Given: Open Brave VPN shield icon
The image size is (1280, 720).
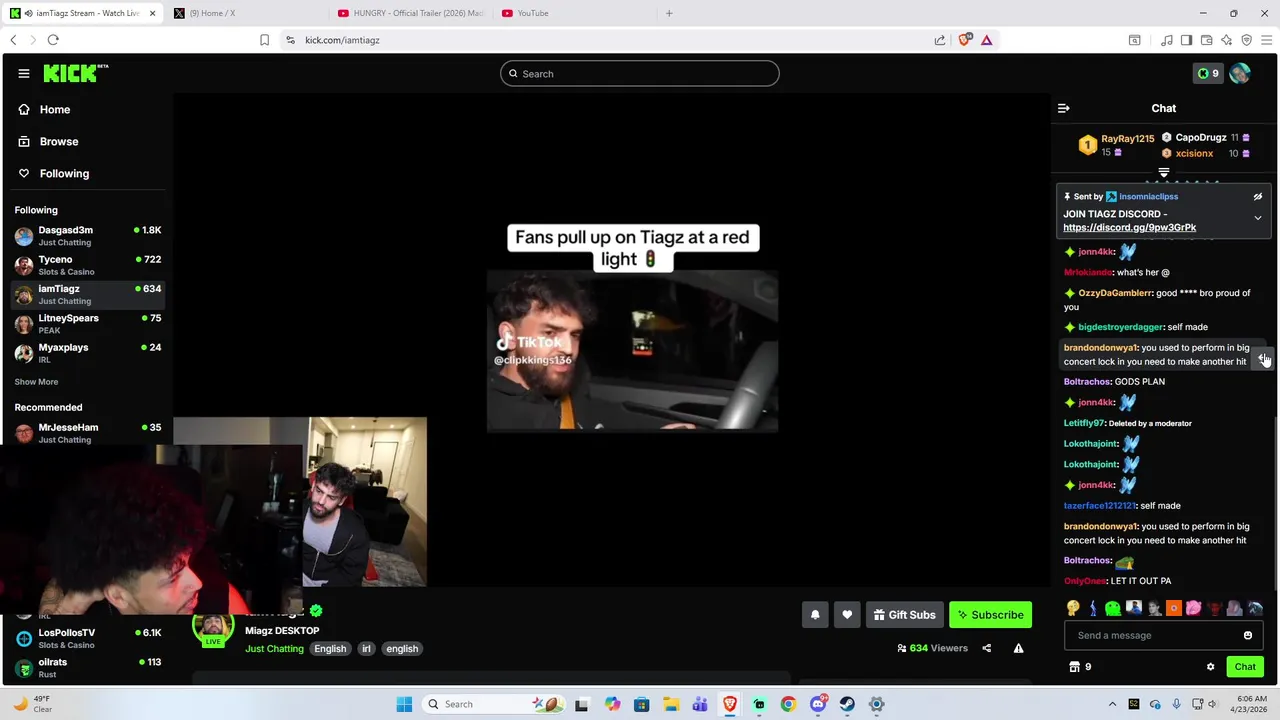Looking at the screenshot, I should [x=1246, y=40].
